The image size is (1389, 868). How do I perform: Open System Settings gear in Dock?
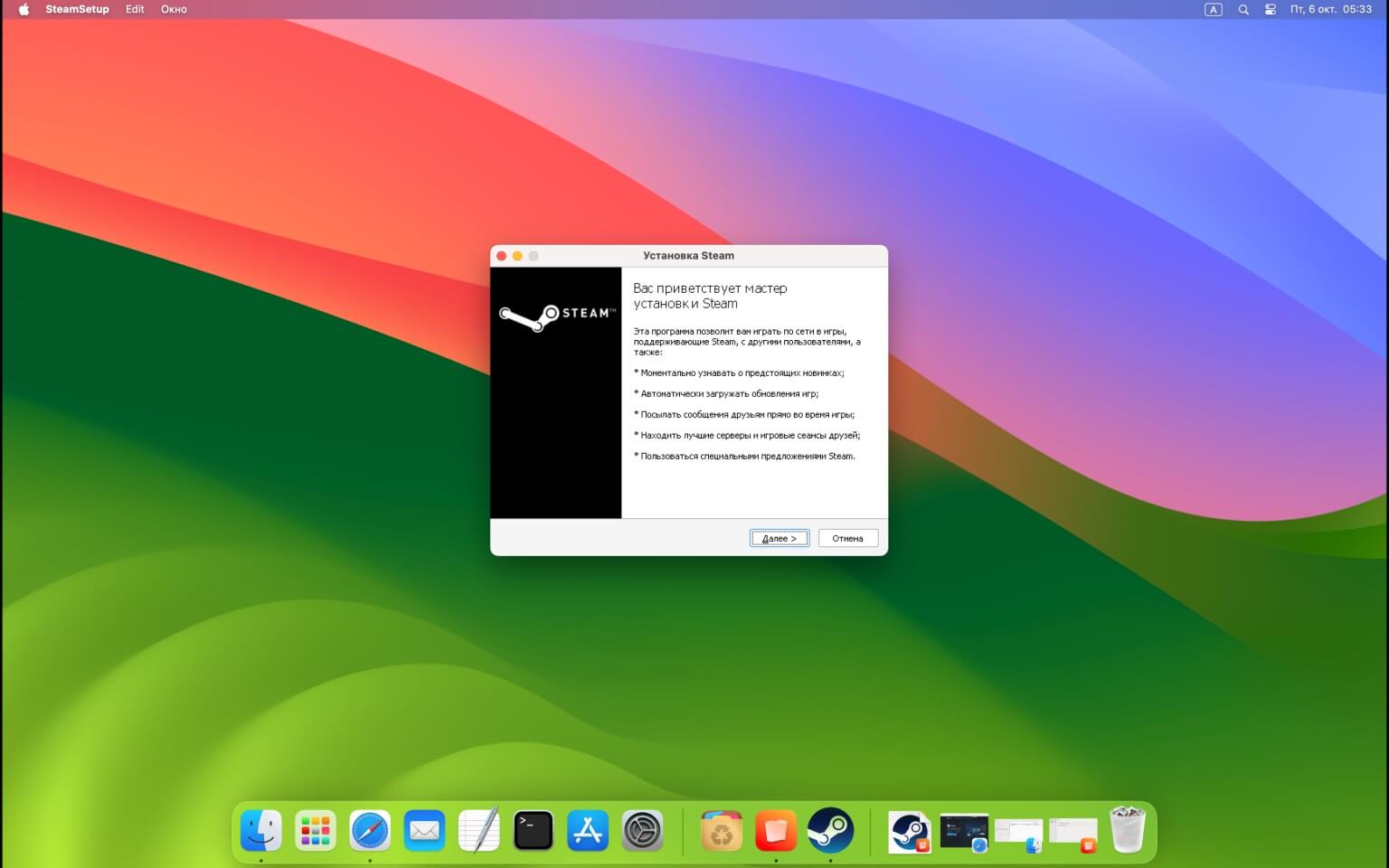click(642, 830)
